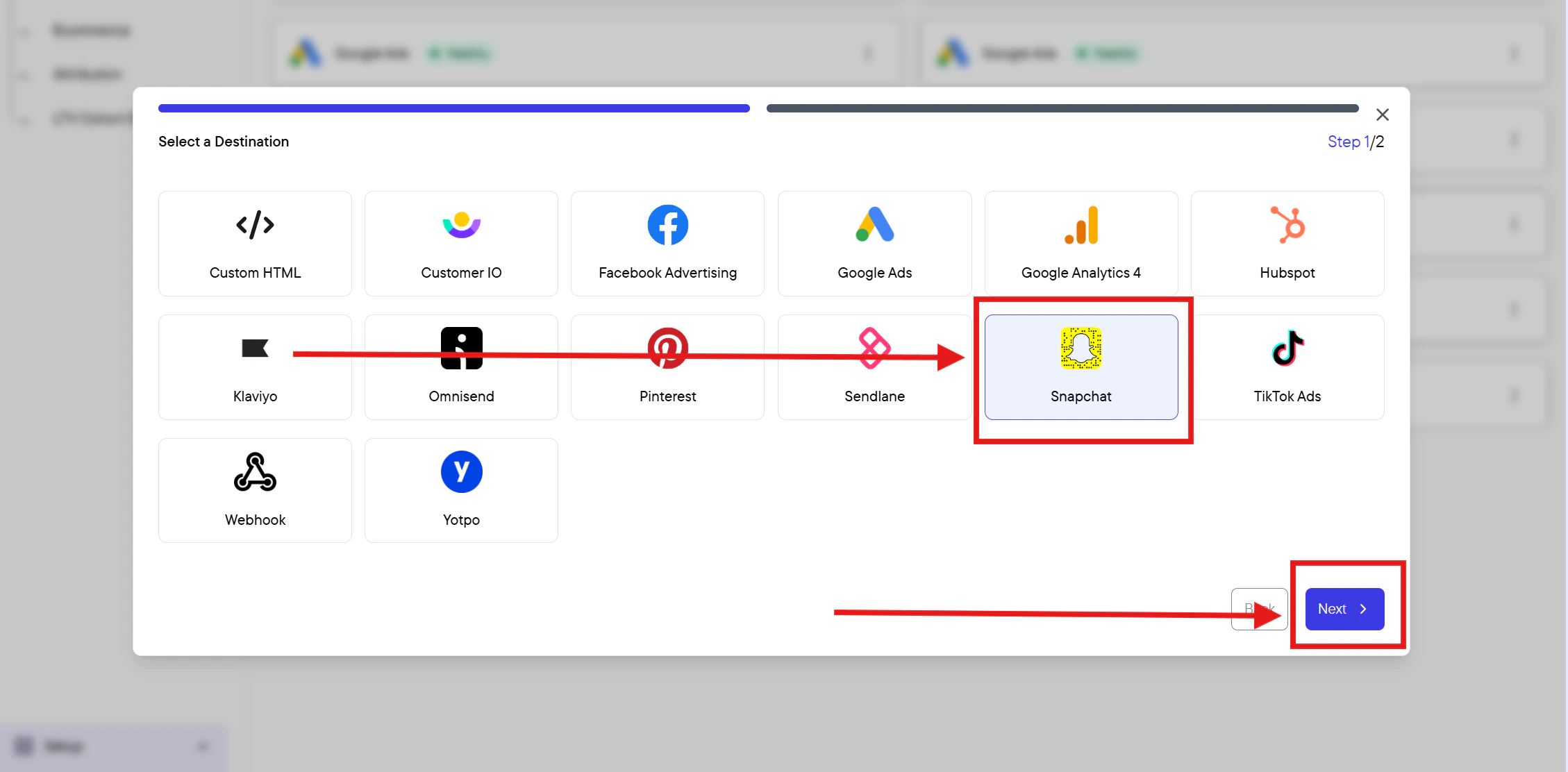Pick the Klaviyo flag icon
Image resolution: width=1568 pixels, height=772 pixels.
pyautogui.click(x=255, y=348)
